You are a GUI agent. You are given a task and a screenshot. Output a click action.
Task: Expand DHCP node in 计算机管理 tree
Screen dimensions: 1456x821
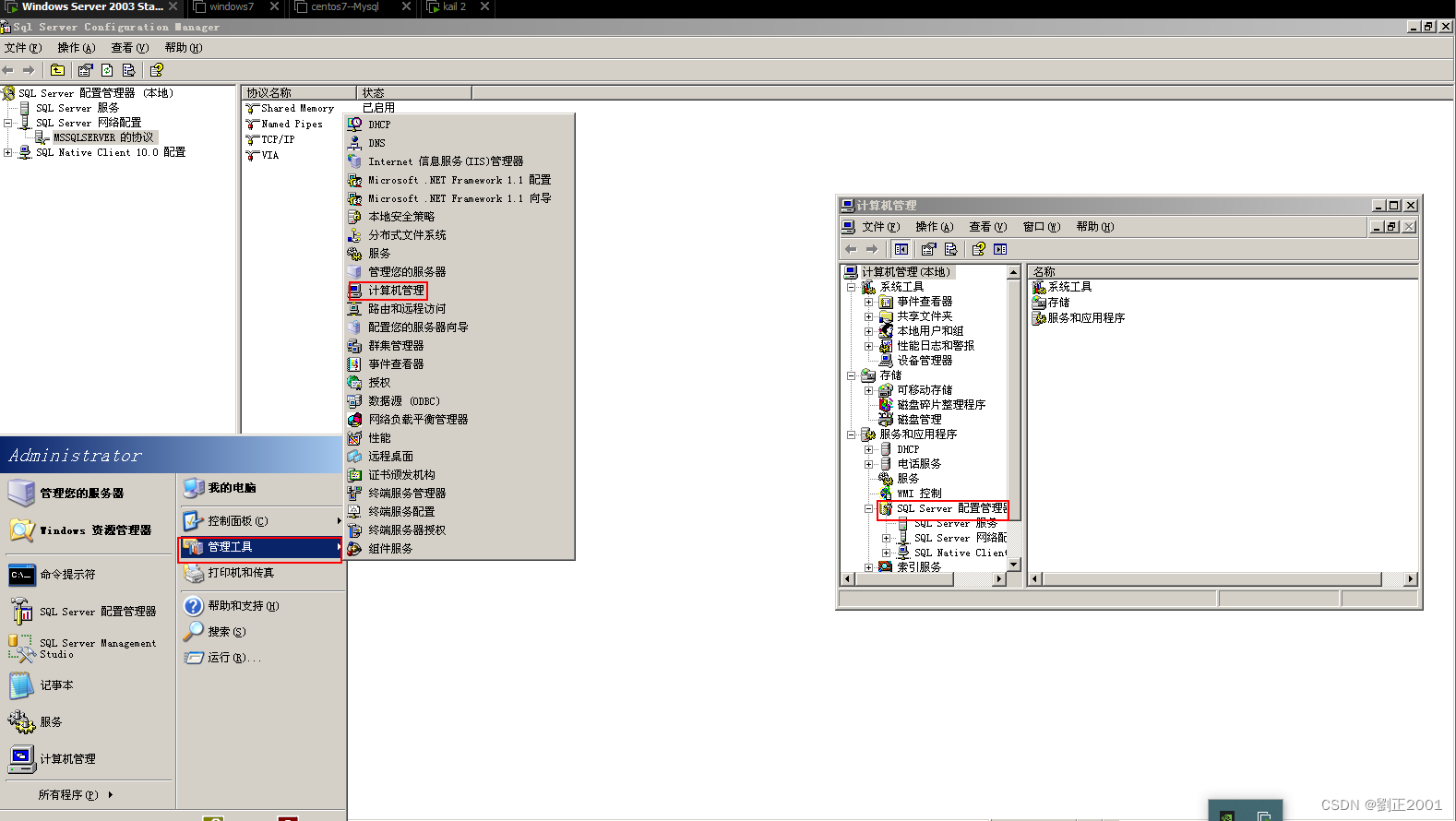coord(868,449)
